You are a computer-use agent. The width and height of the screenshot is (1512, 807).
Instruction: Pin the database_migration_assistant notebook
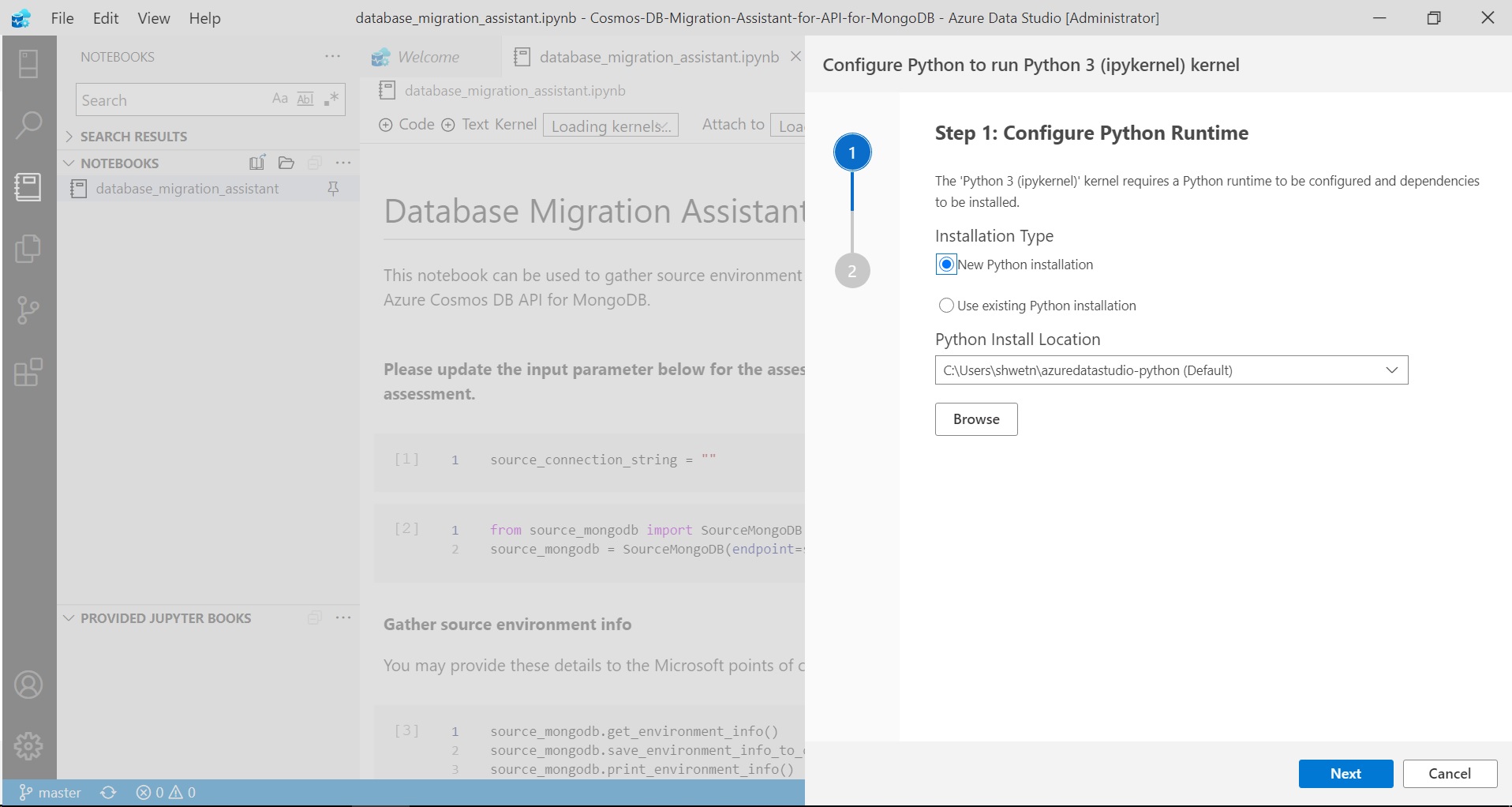pos(333,189)
